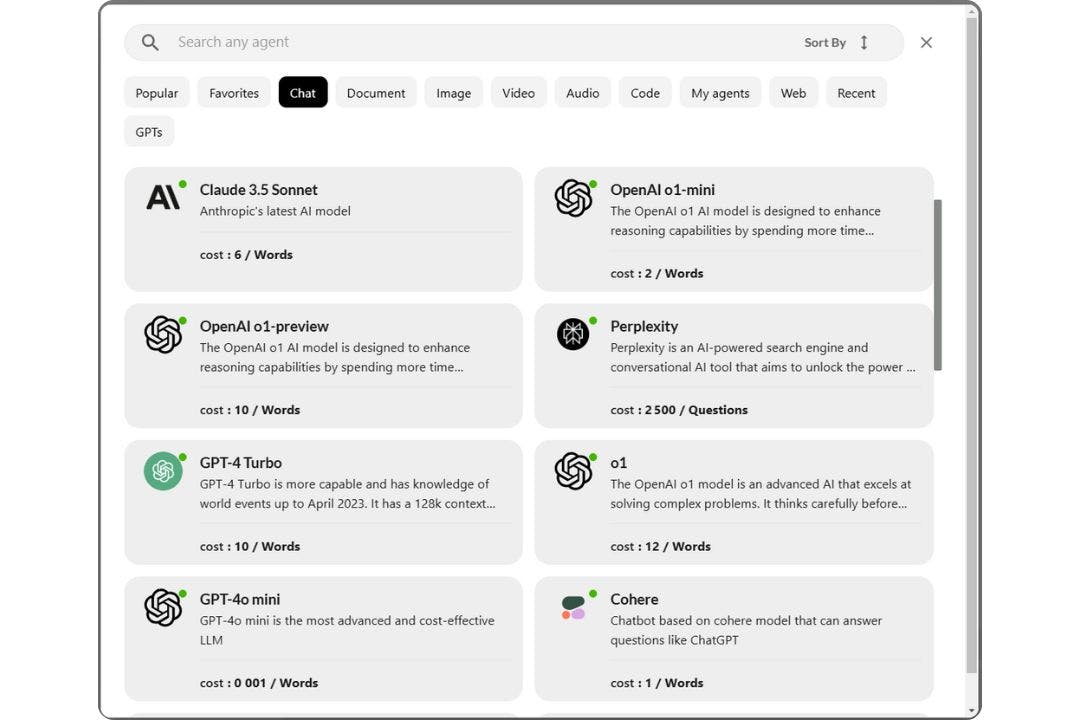Click the o1 model's OpenAI logo
The height and width of the screenshot is (720, 1080).
572,470
